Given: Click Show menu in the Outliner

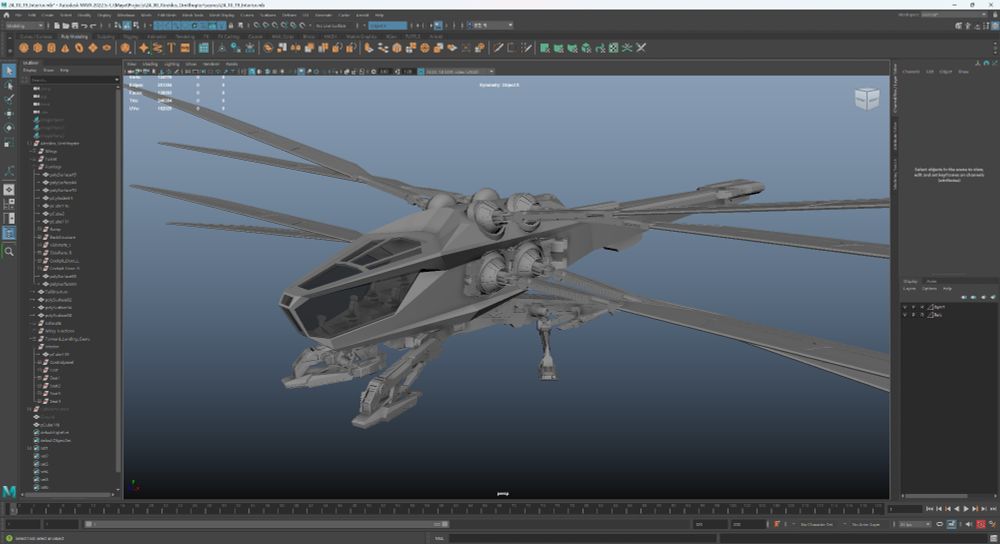Looking at the screenshot, I should [x=48, y=70].
